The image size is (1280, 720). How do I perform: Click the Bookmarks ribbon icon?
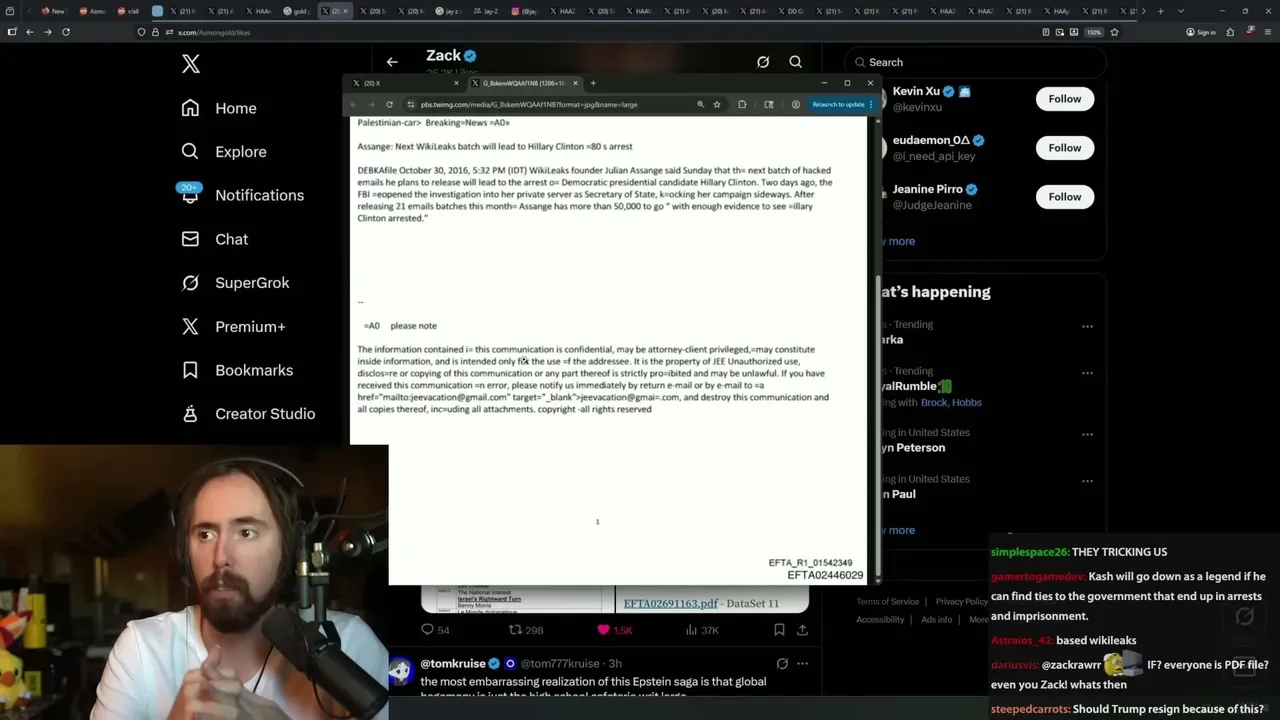coord(190,370)
